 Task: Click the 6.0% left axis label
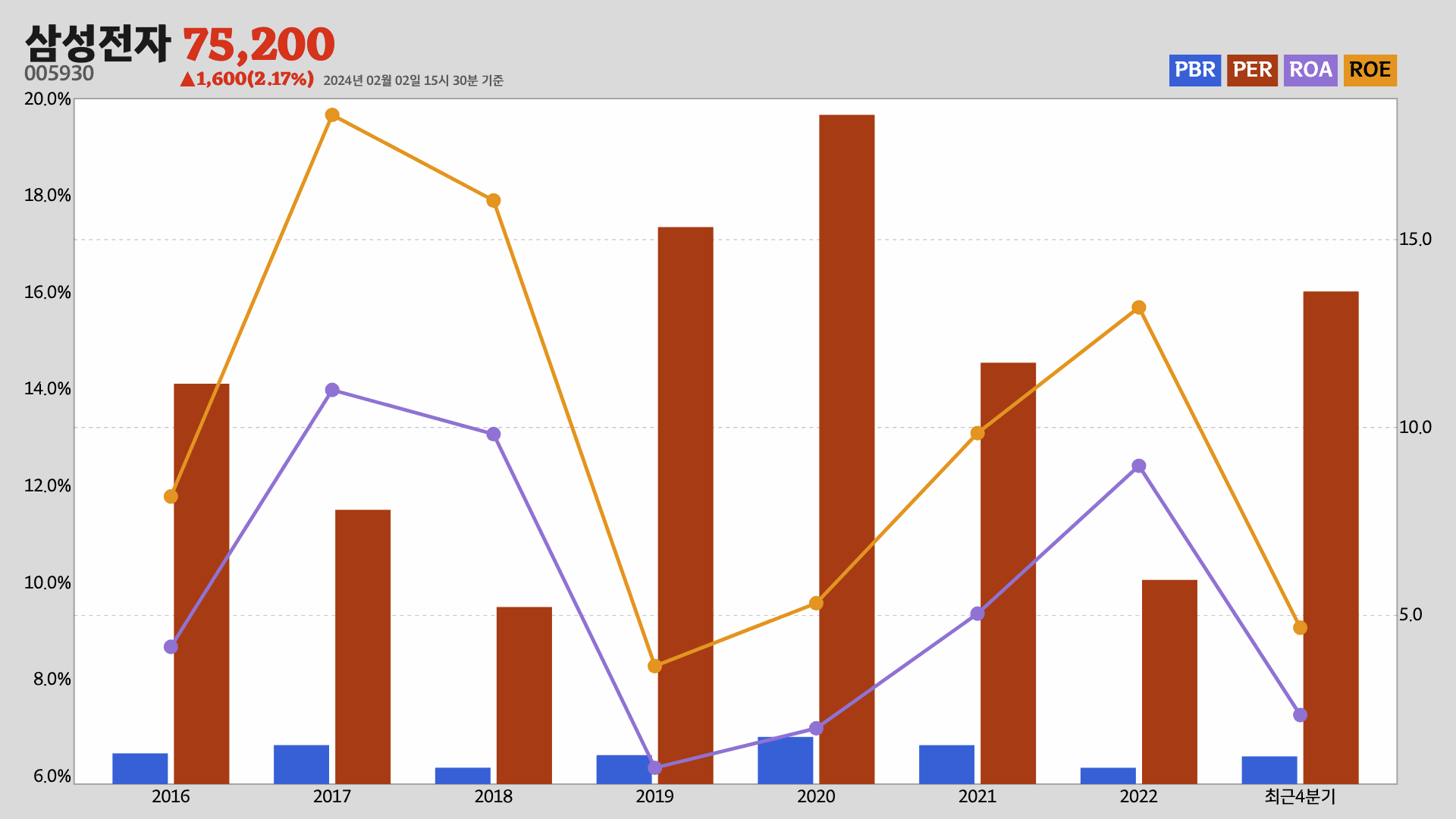(52, 777)
